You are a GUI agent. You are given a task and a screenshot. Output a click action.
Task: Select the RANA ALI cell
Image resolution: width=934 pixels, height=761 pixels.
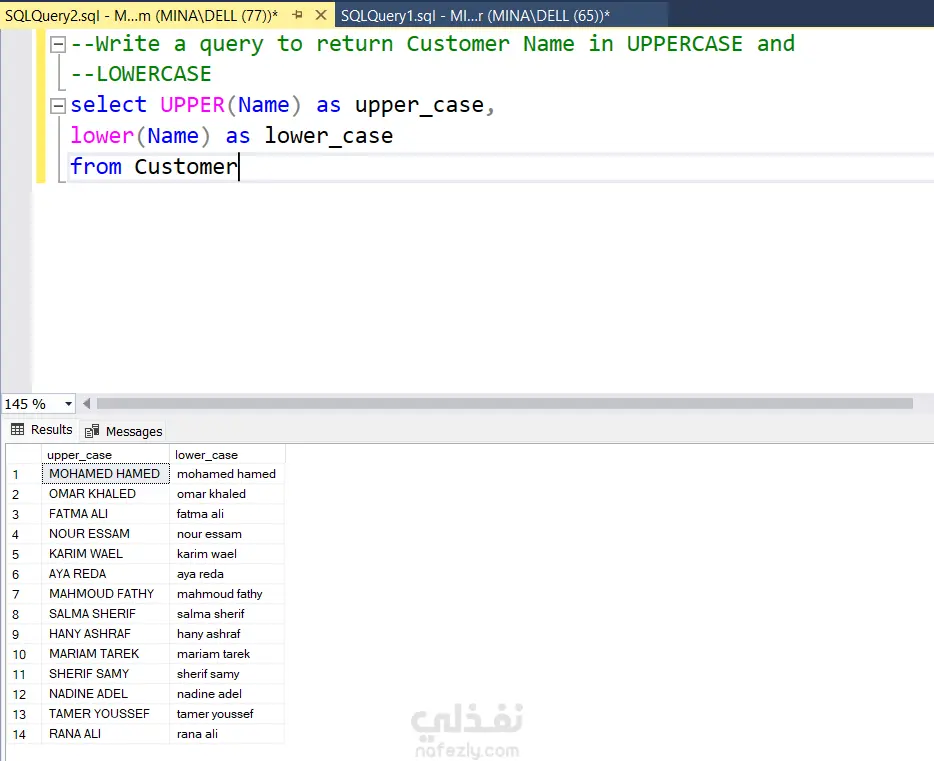[105, 734]
